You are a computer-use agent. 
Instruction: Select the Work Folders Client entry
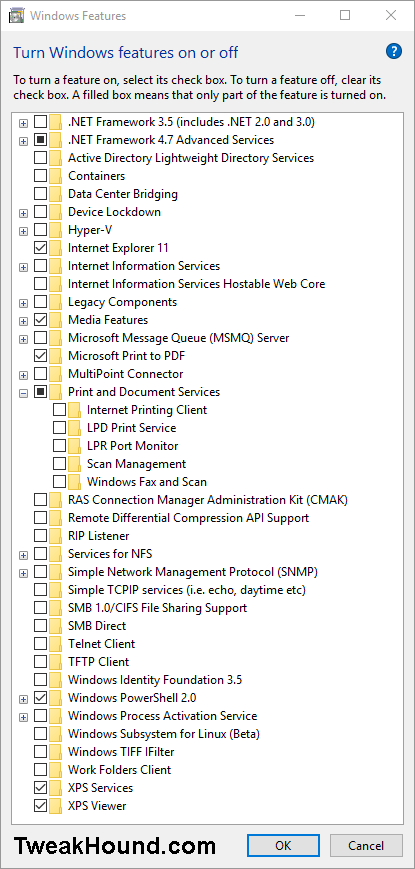pos(119,770)
